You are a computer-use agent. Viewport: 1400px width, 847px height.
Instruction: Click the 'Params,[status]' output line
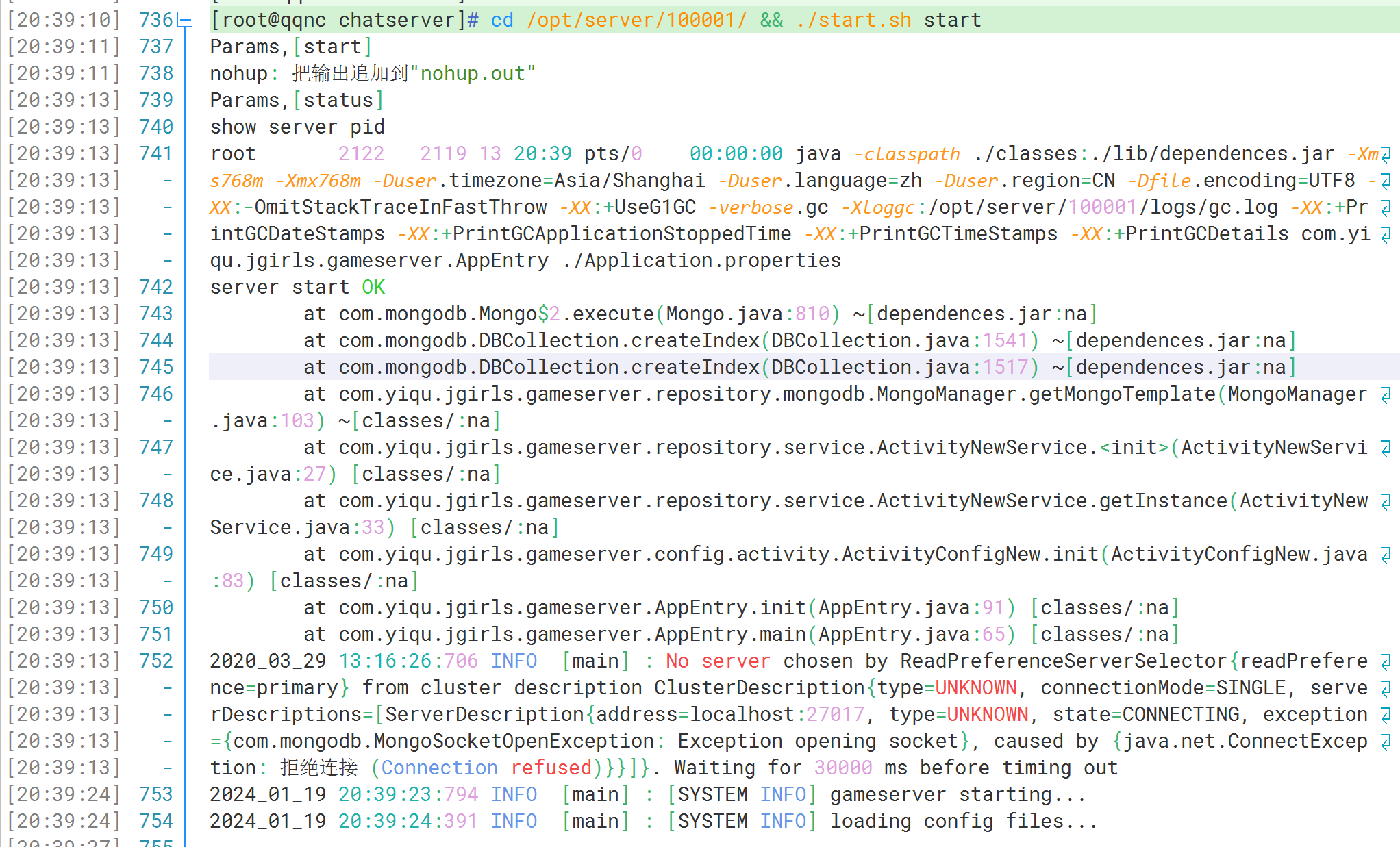pos(297,100)
